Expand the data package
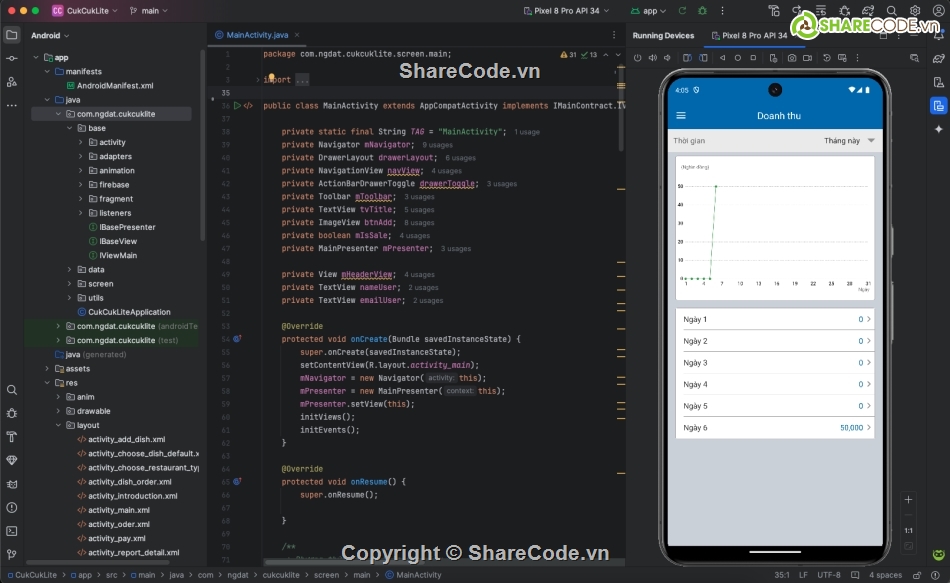The height and width of the screenshot is (583, 950). tap(70, 270)
